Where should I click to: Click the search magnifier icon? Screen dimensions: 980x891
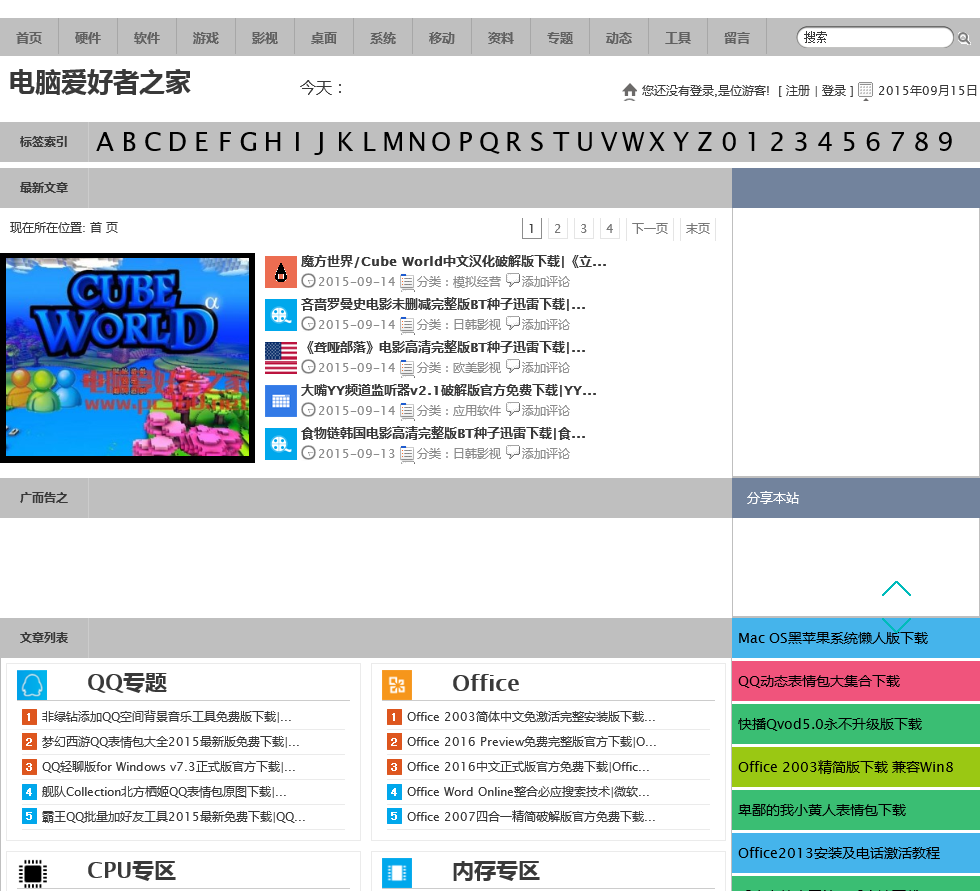(964, 39)
